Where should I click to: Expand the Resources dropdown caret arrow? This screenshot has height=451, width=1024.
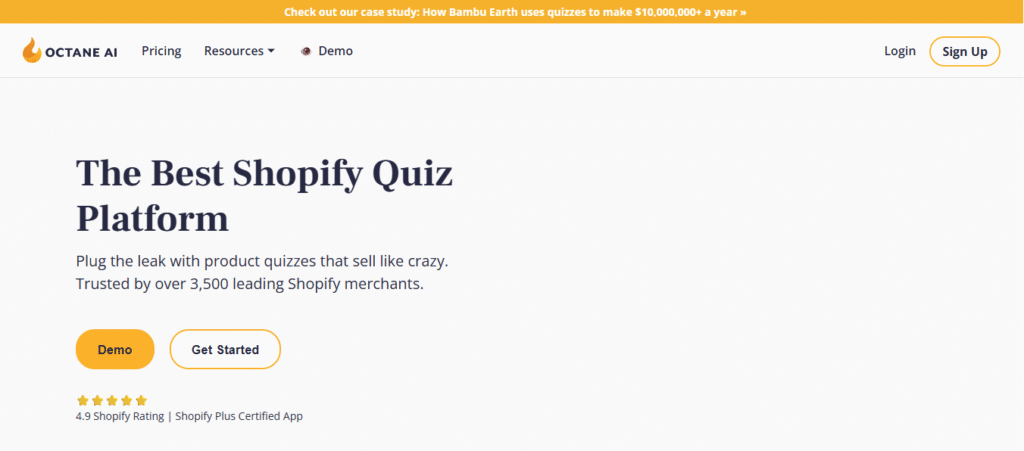click(x=271, y=52)
